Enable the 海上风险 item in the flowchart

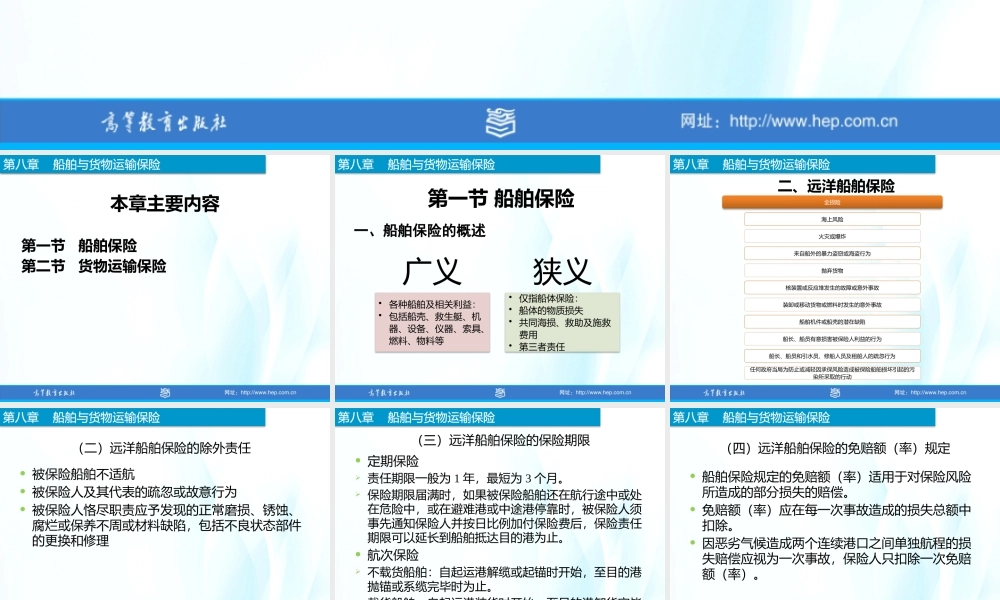pyautogui.click(x=831, y=219)
